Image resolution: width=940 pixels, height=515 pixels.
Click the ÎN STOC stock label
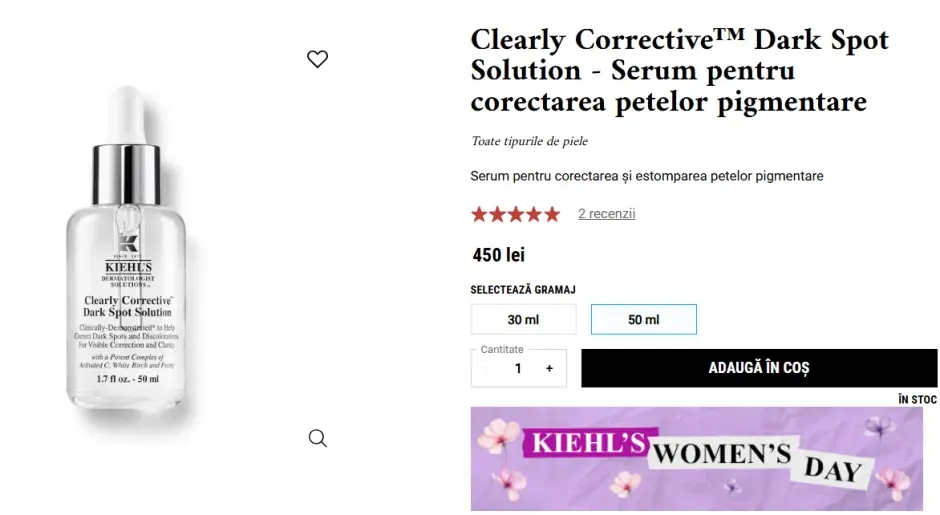pos(917,399)
